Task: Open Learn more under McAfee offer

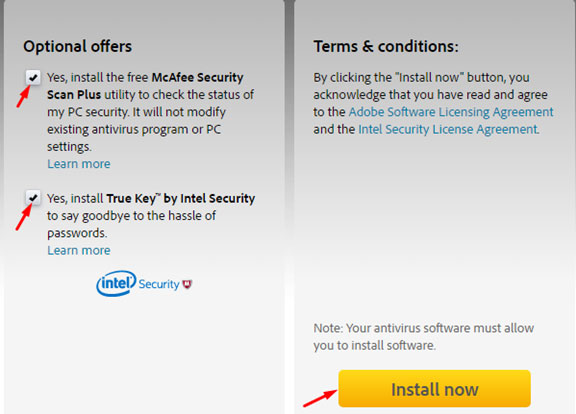Action: [79, 164]
